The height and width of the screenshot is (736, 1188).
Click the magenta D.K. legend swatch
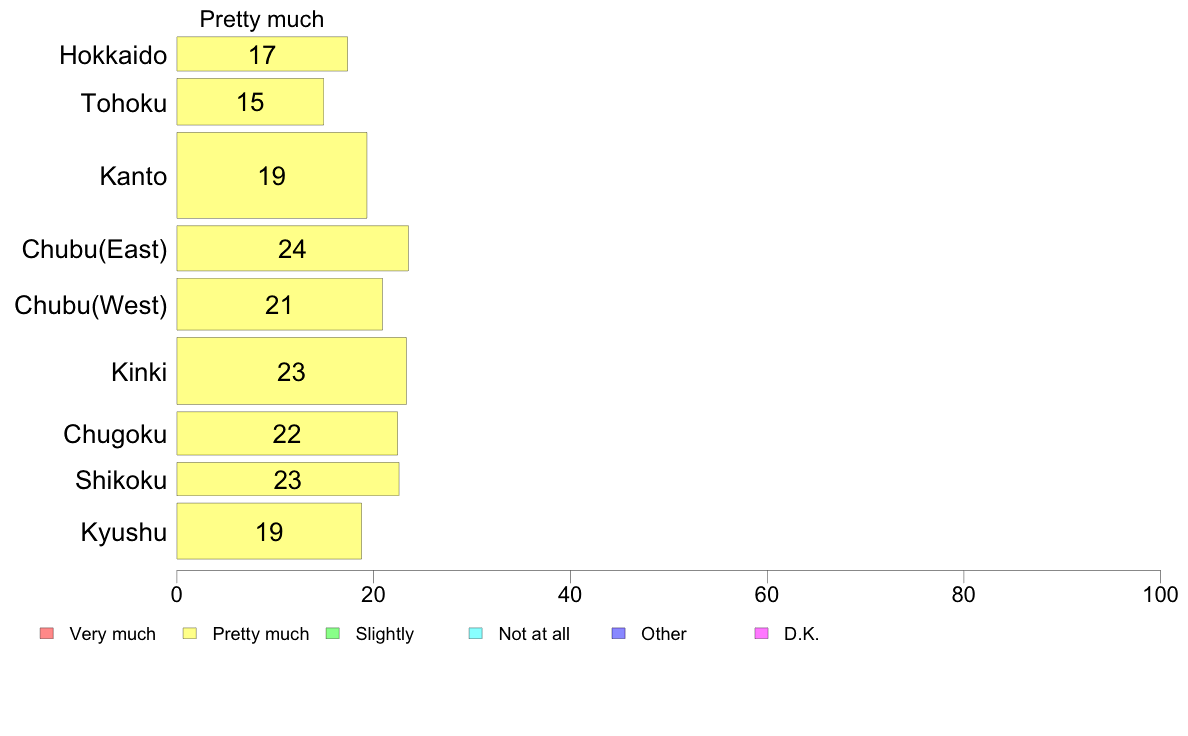(x=761, y=633)
